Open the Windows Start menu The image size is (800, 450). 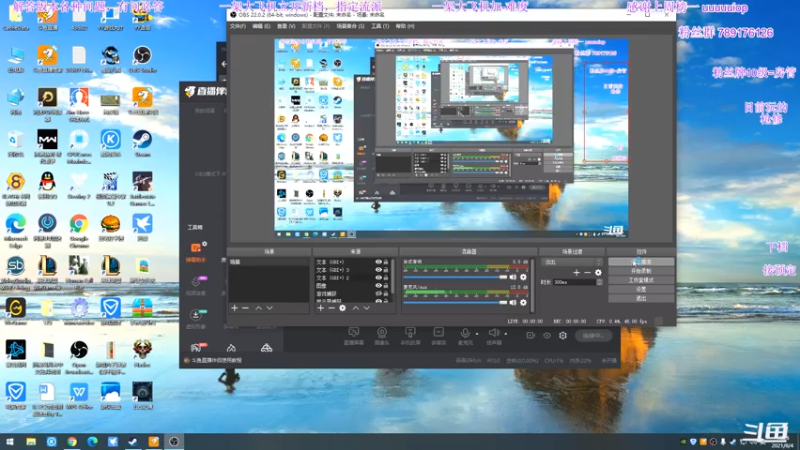pyautogui.click(x=10, y=441)
